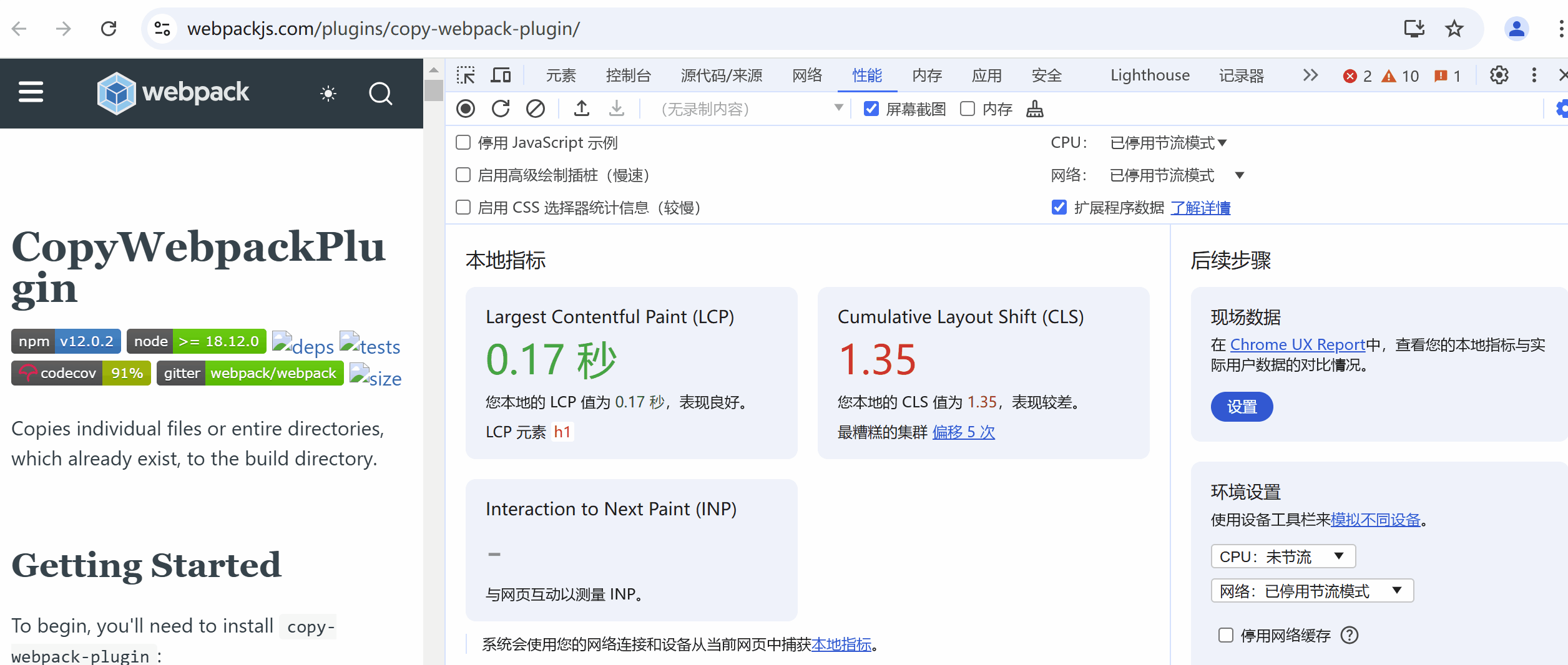Click record and reload icon
The height and width of the screenshot is (665, 1568).
click(501, 109)
